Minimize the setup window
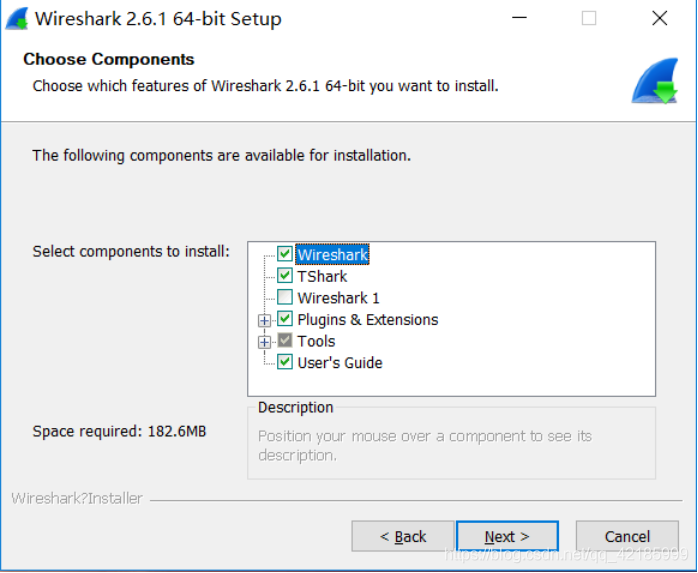The width and height of the screenshot is (698, 573). click(x=519, y=18)
